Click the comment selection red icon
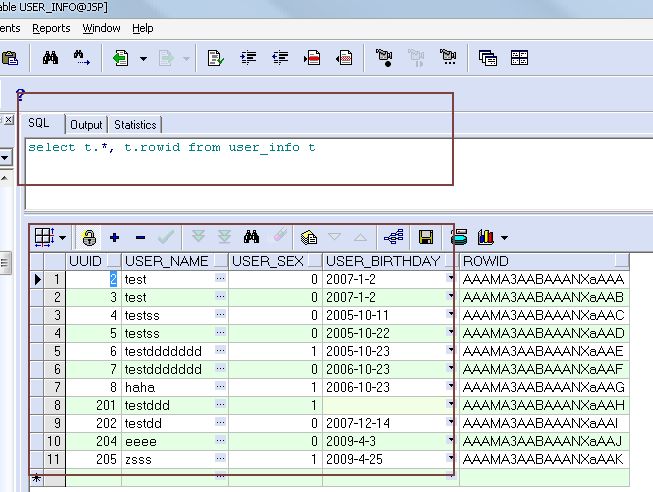The image size is (653, 492). pyautogui.click(x=312, y=57)
